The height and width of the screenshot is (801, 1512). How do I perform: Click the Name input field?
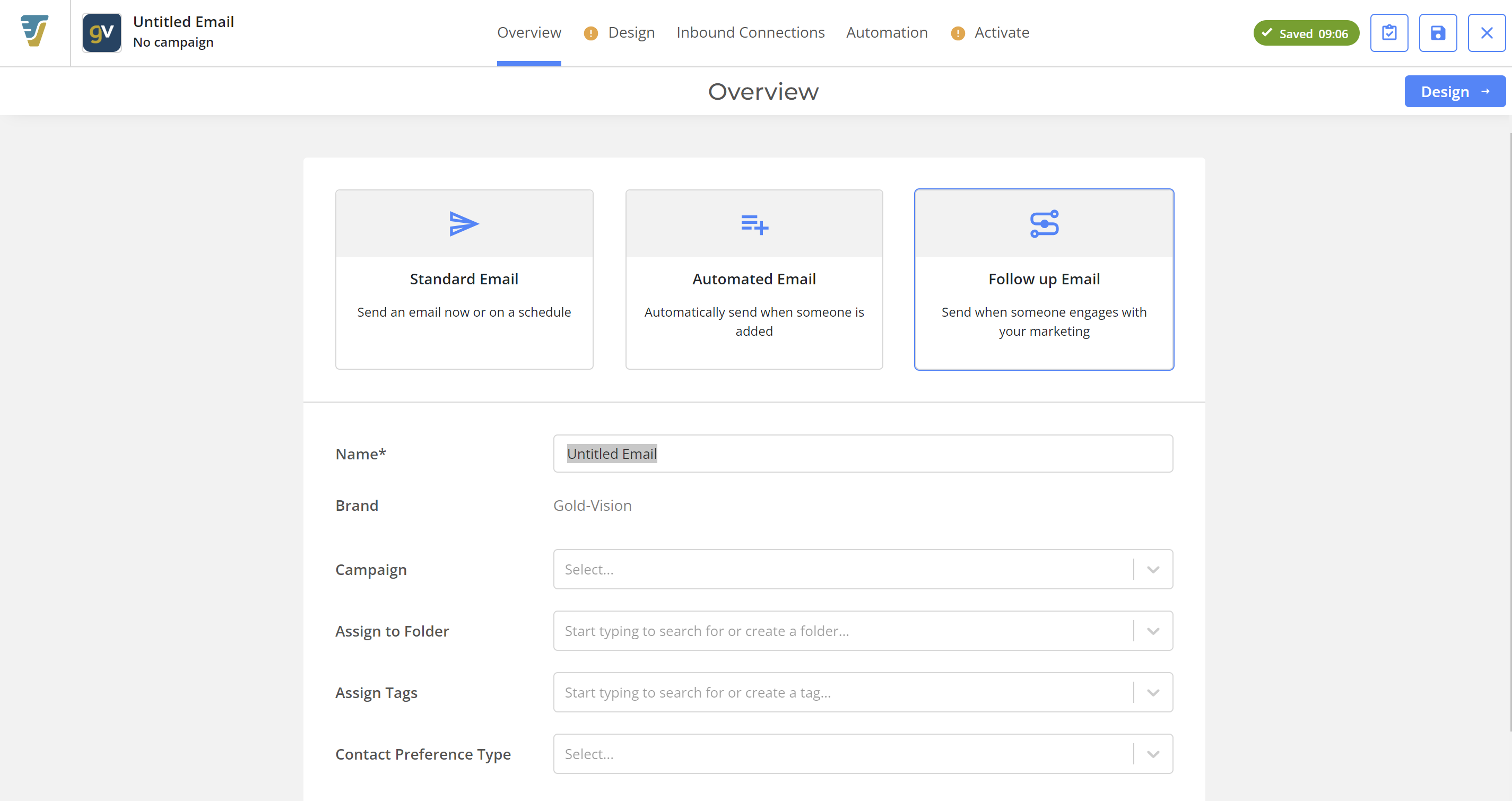(x=863, y=454)
